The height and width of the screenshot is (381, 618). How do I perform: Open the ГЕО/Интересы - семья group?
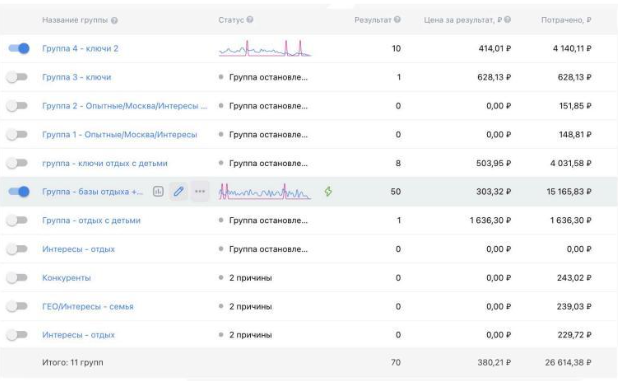pyautogui.click(x=87, y=307)
